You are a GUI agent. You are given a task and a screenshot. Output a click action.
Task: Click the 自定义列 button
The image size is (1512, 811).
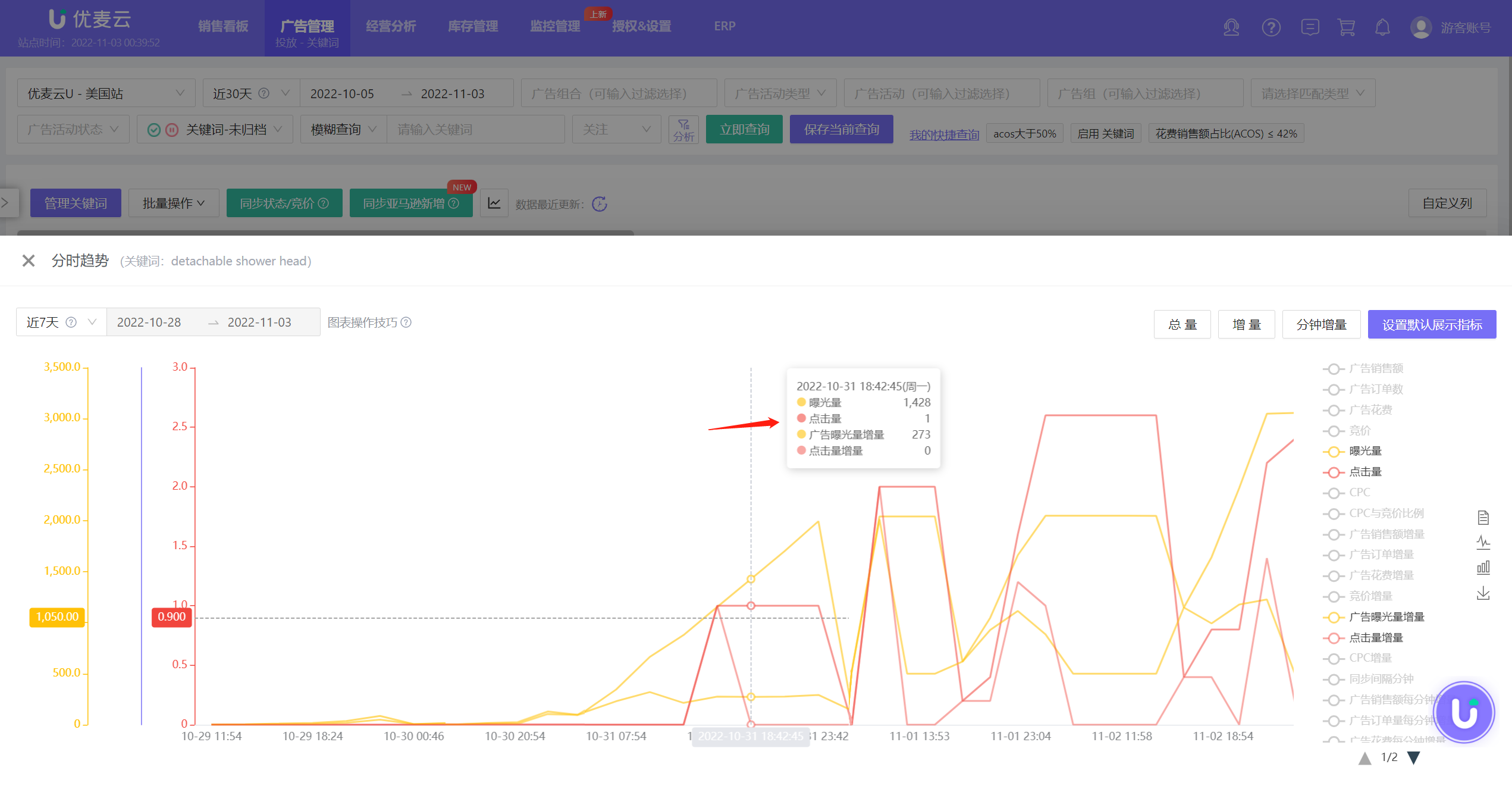coord(1447,203)
